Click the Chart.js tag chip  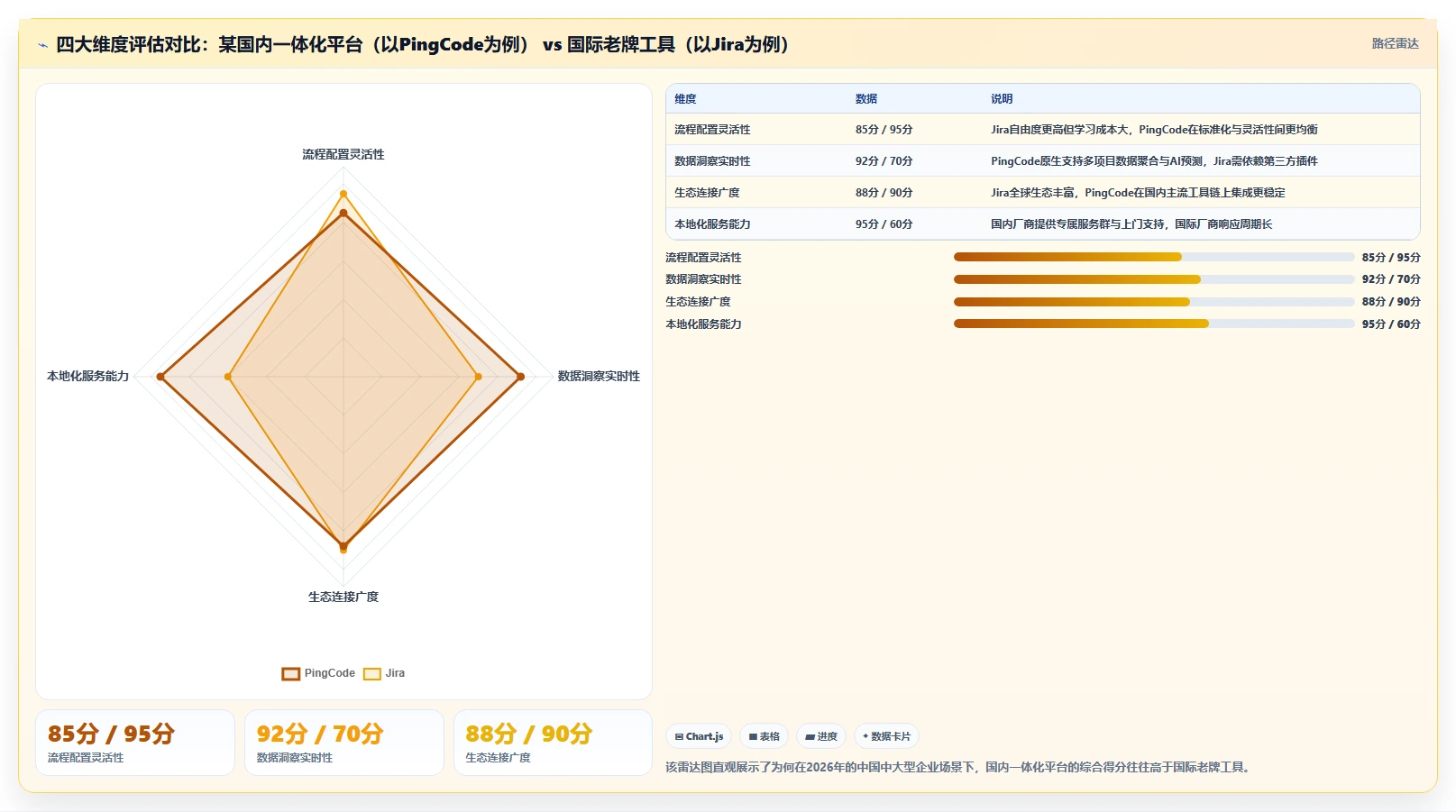pyautogui.click(x=699, y=736)
